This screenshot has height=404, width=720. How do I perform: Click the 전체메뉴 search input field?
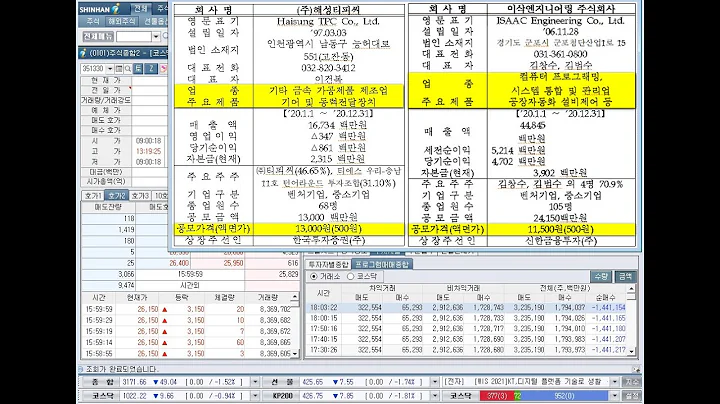134,36
